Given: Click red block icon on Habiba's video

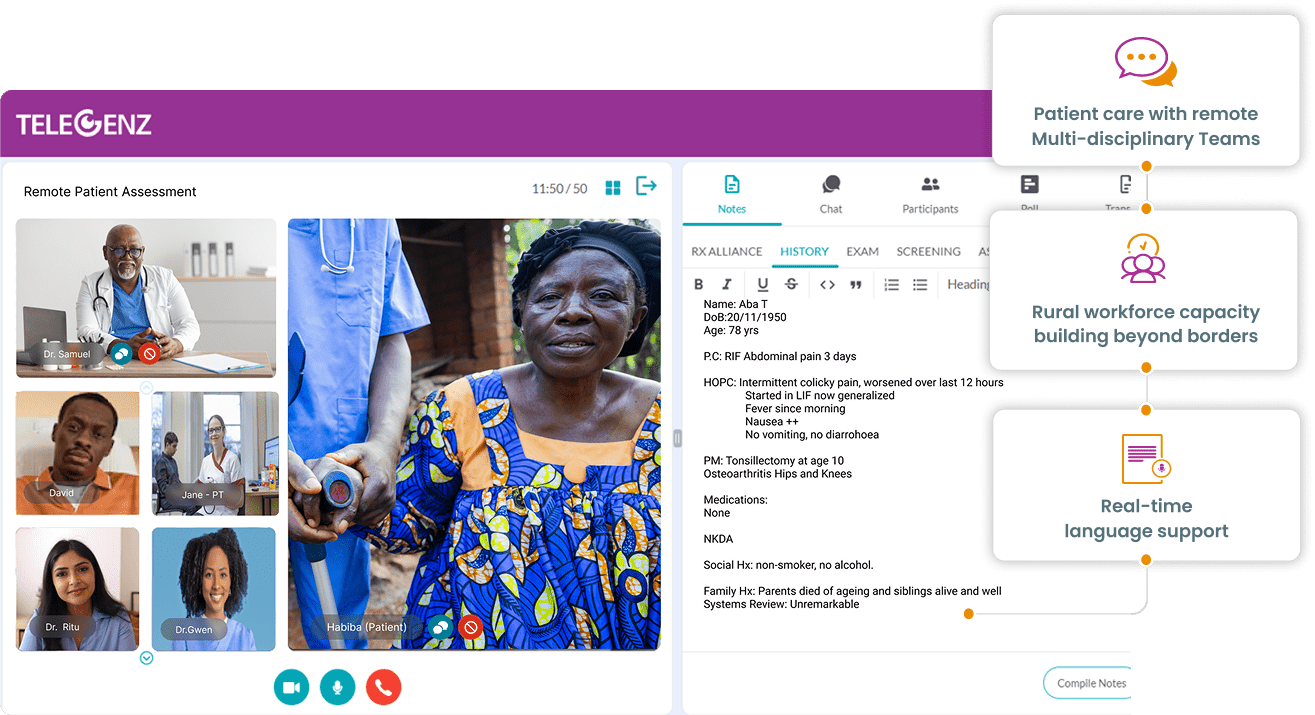Looking at the screenshot, I should [469, 627].
